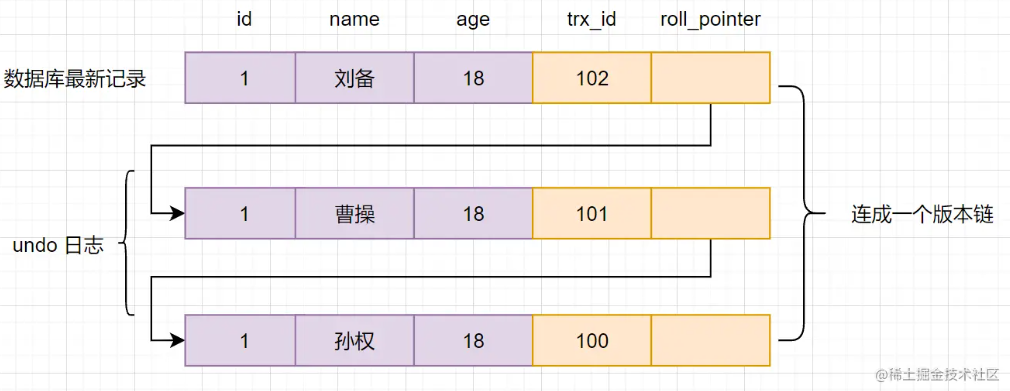Select the 数据库最新记录 label
1010x391 pixels.
[x=75, y=79]
